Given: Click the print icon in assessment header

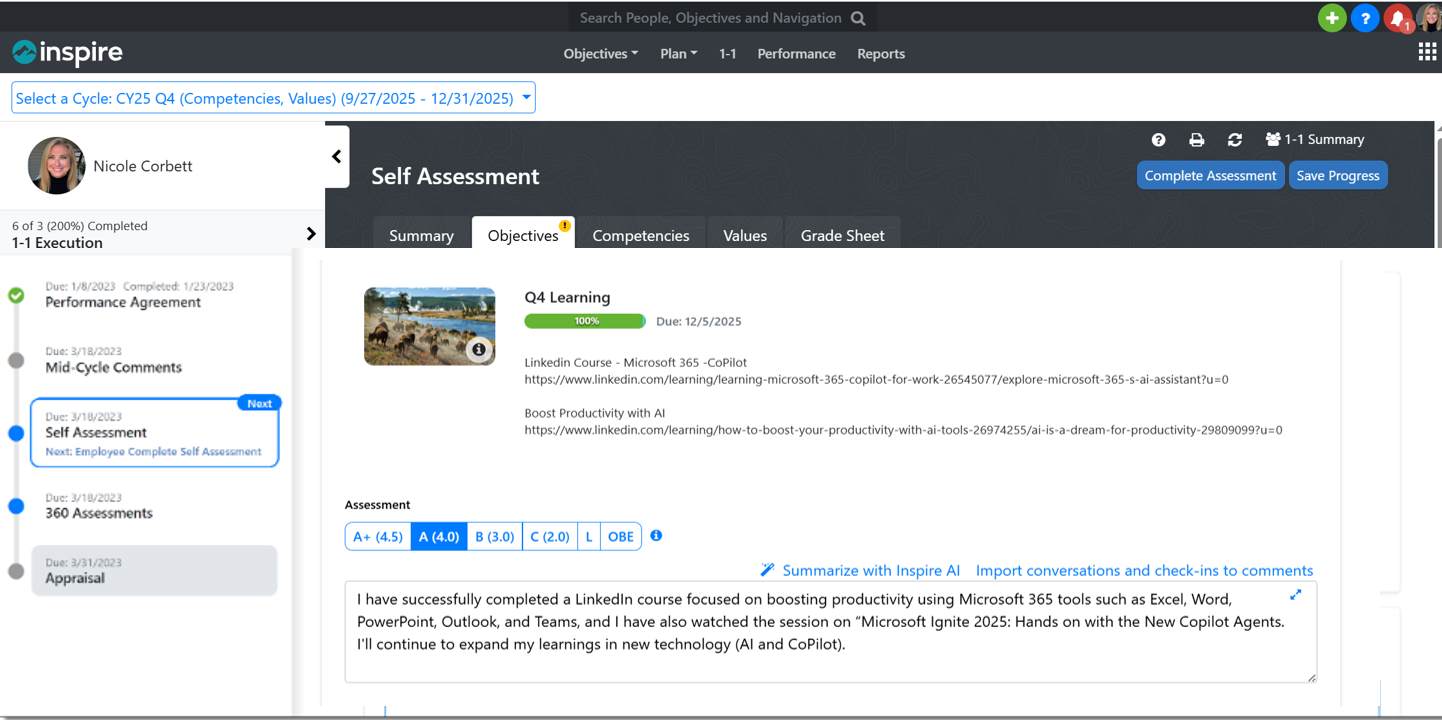Looking at the screenshot, I should click(1196, 140).
